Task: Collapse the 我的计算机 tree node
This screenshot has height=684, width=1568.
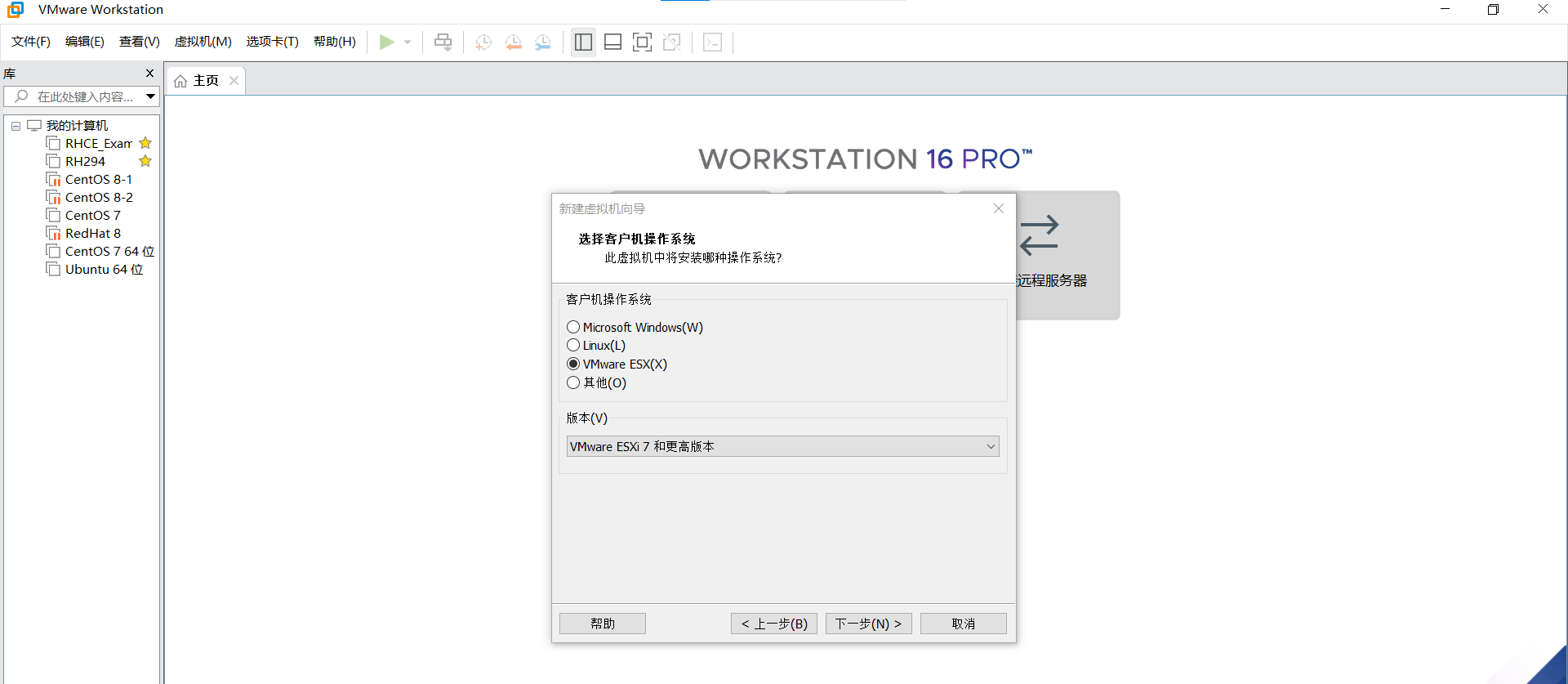Action: click(16, 126)
